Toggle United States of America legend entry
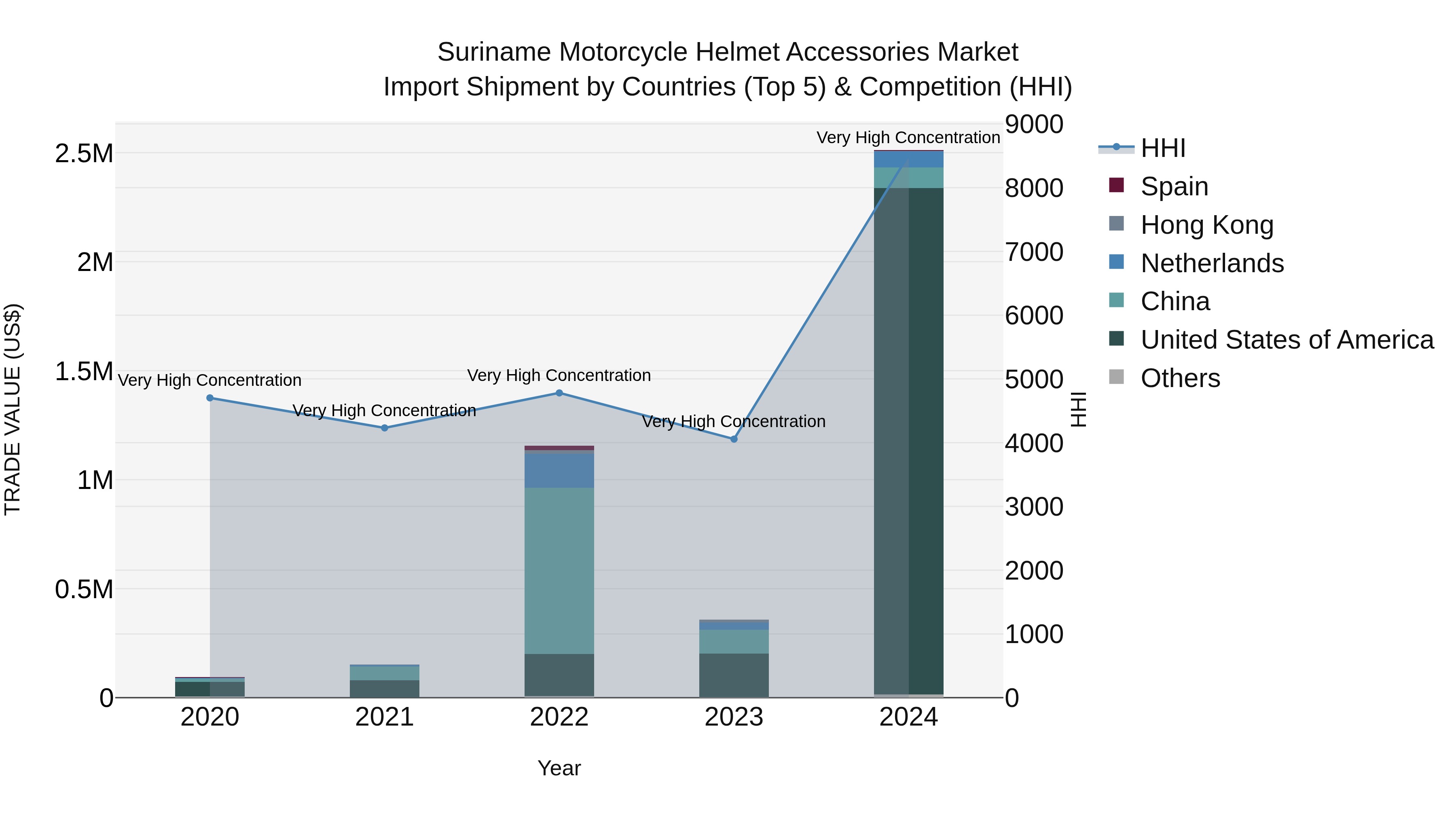Image resolution: width=1456 pixels, height=819 pixels. point(1271,340)
